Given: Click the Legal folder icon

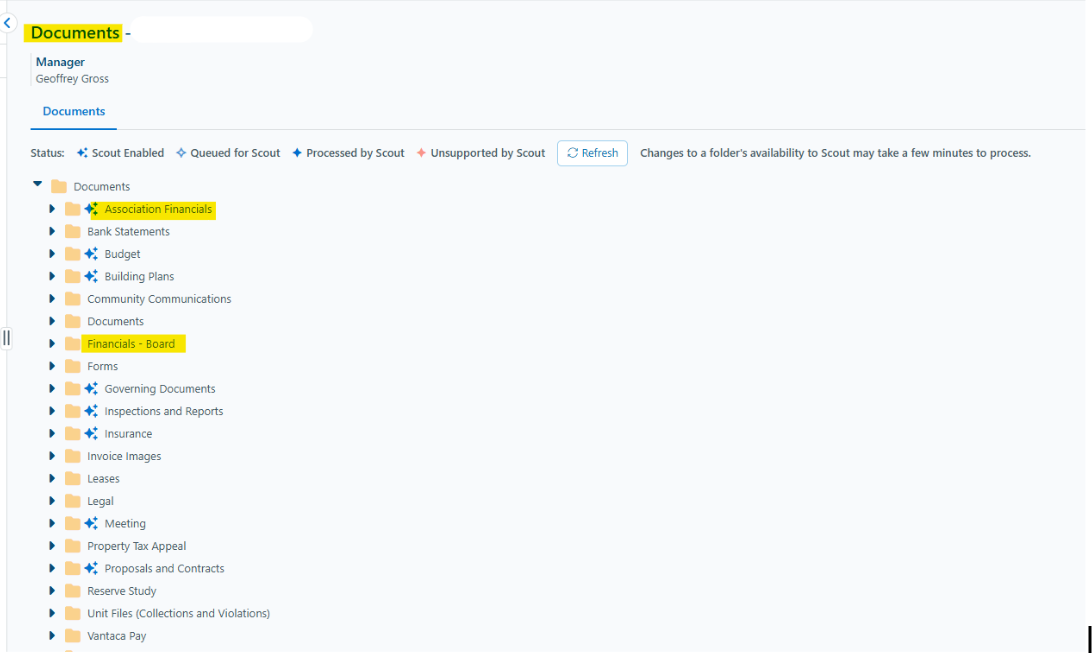Looking at the screenshot, I should point(72,501).
